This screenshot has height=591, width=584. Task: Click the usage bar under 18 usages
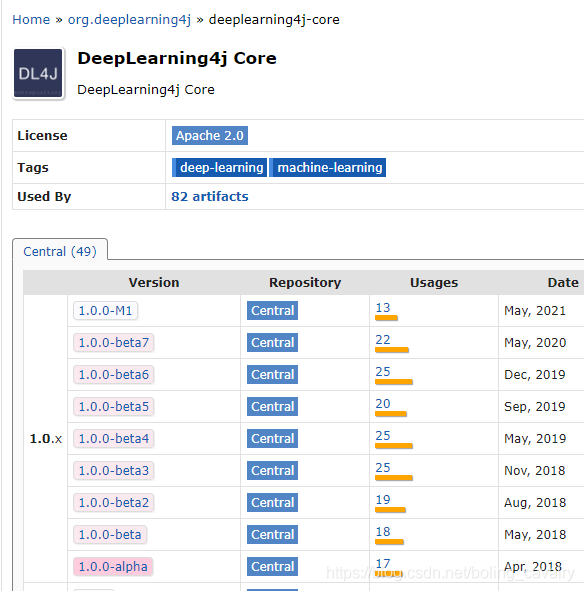pyautogui.click(x=389, y=542)
